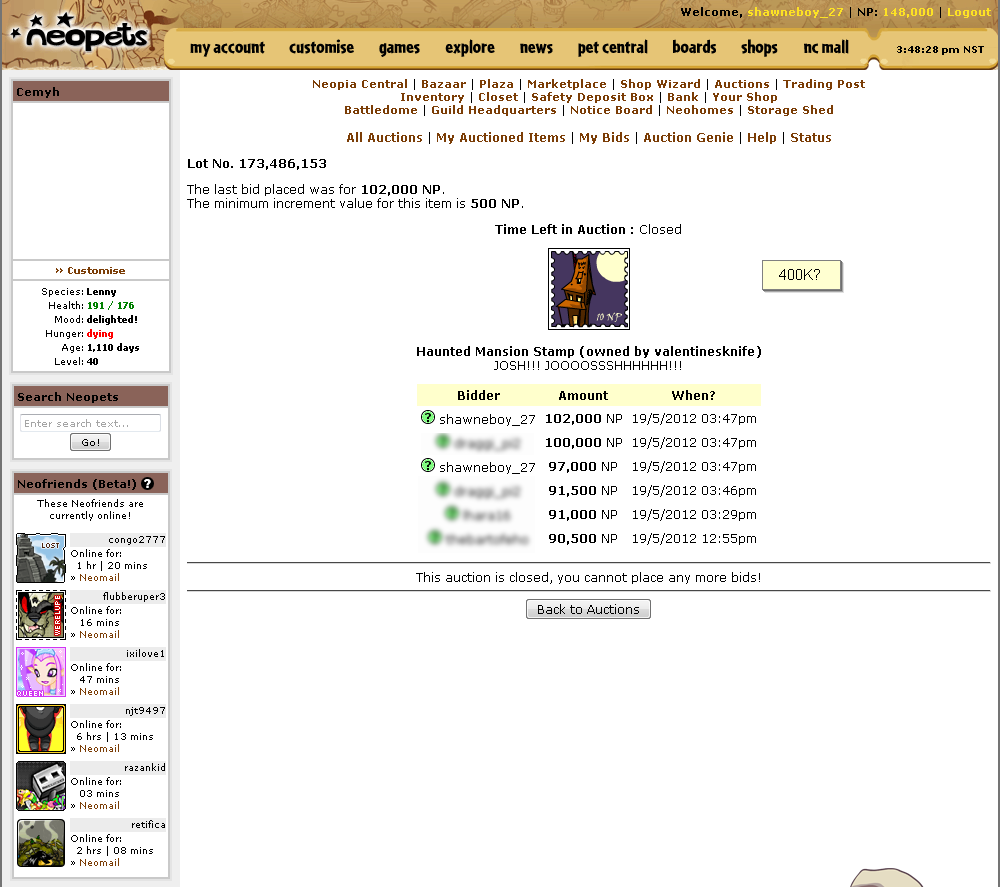Screen dimensions: 1000x887
Task: Open the Auctions link
Action: point(742,84)
